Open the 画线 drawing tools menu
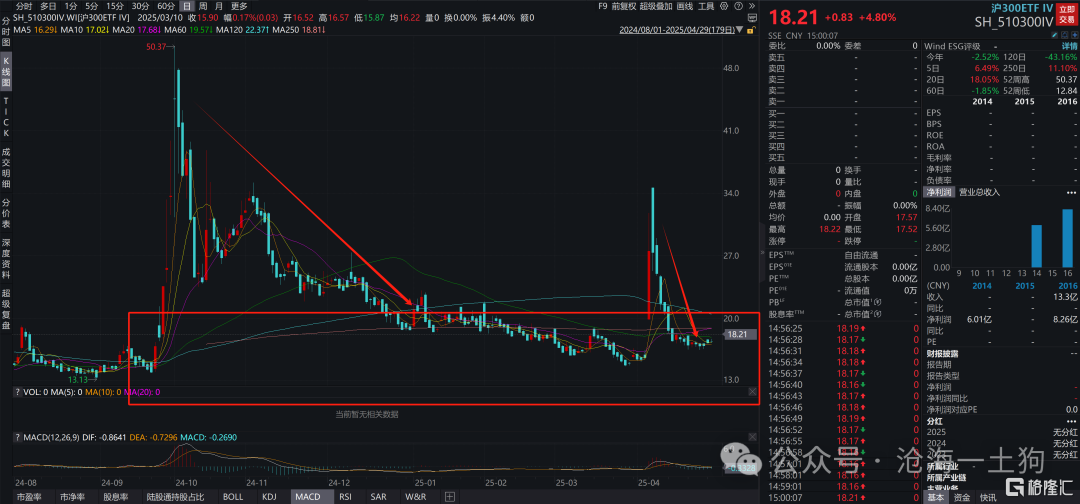This screenshot has height=504, width=1080. [685, 6]
